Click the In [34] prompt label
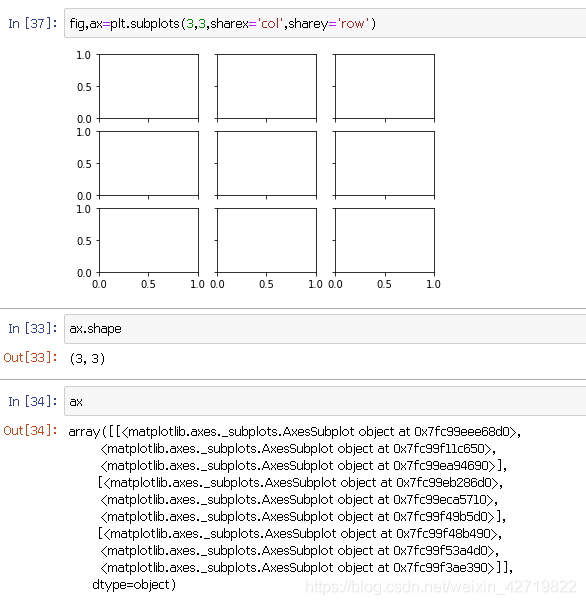 click(32, 402)
